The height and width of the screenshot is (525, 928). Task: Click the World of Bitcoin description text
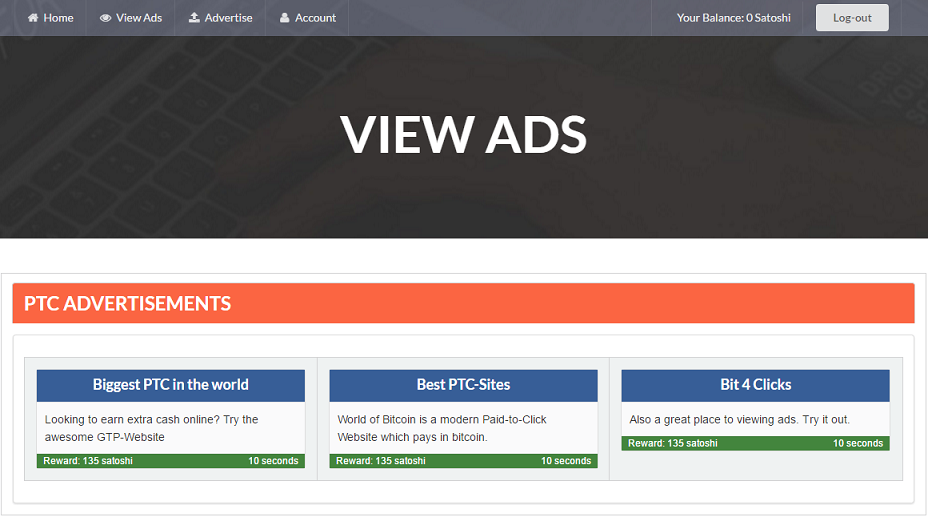point(442,428)
